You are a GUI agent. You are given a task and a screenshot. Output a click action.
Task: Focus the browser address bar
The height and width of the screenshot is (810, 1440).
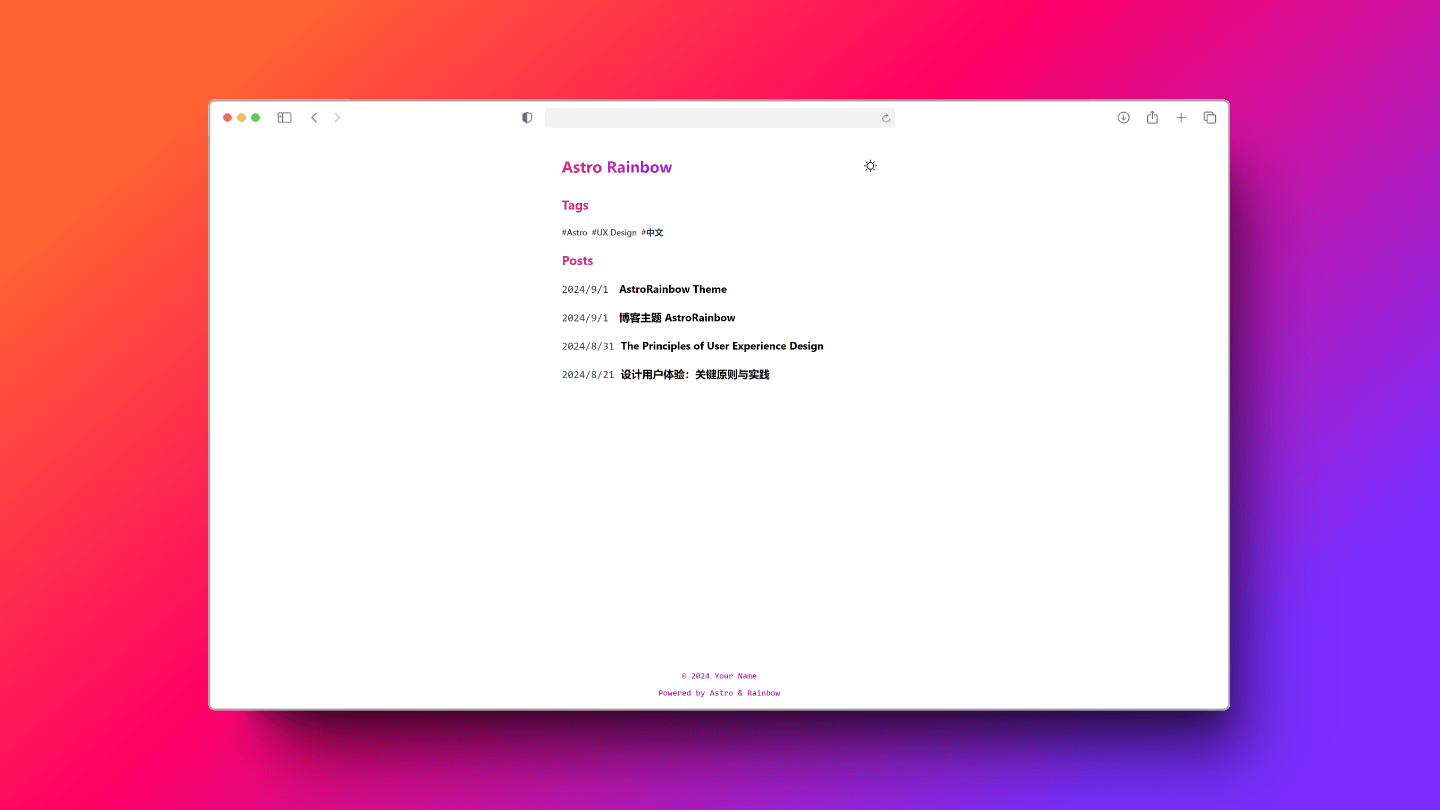pos(720,118)
